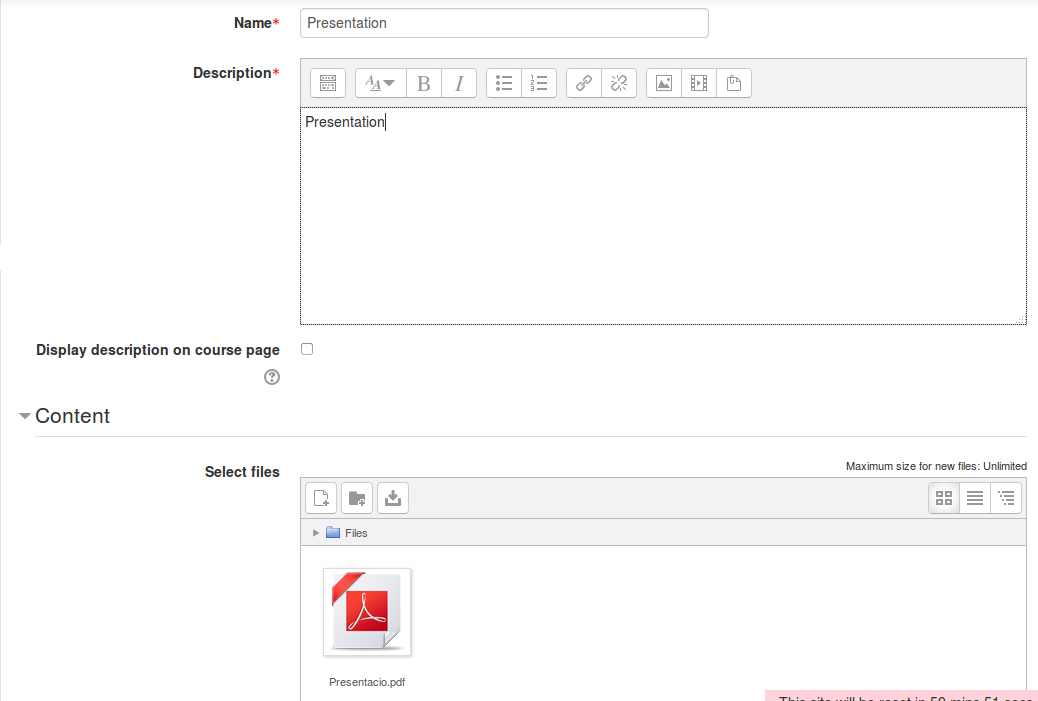Image resolution: width=1038 pixels, height=701 pixels.
Task: Collapse the Content section
Action: (25, 416)
